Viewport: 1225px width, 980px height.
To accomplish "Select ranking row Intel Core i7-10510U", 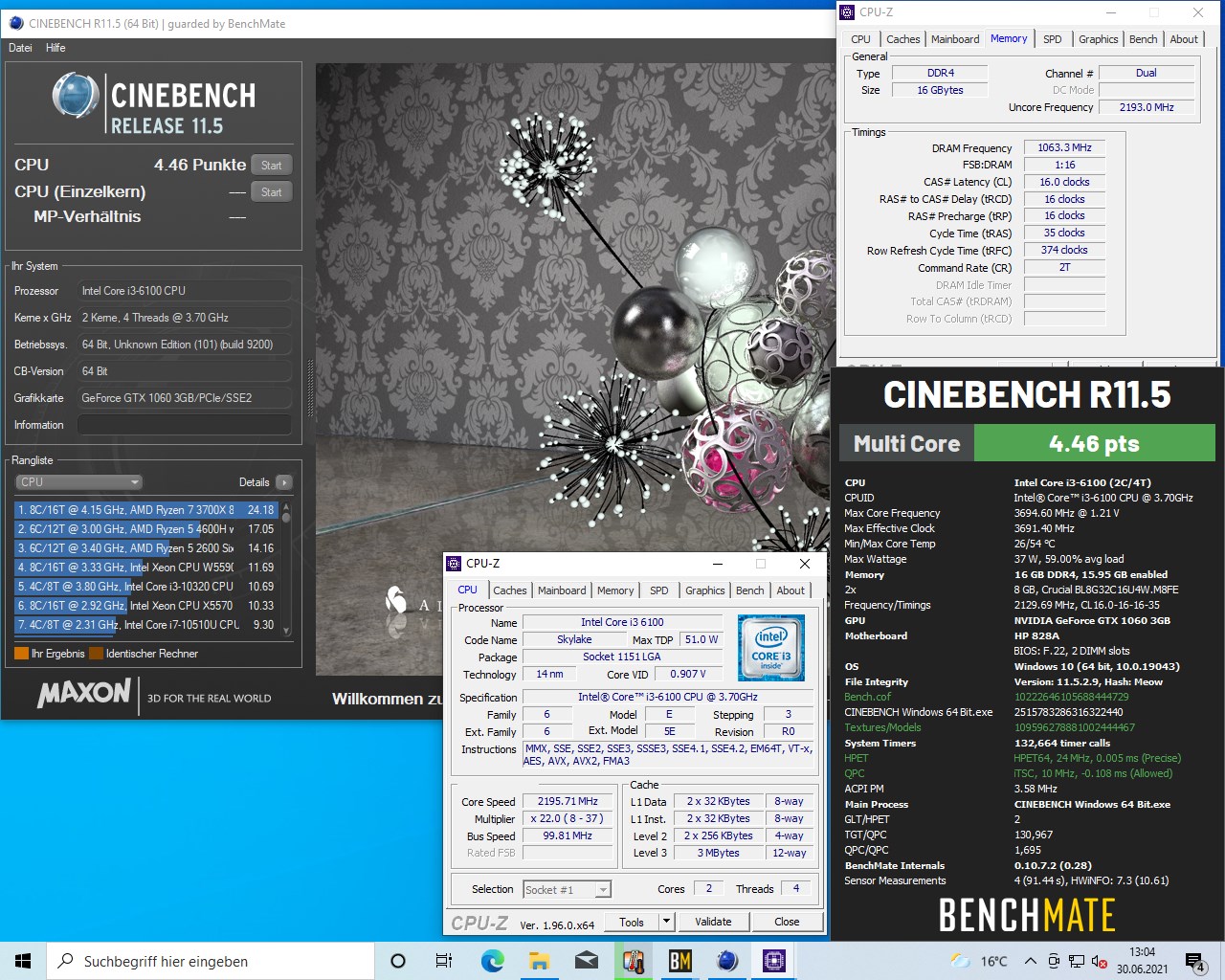I will tap(145, 625).
